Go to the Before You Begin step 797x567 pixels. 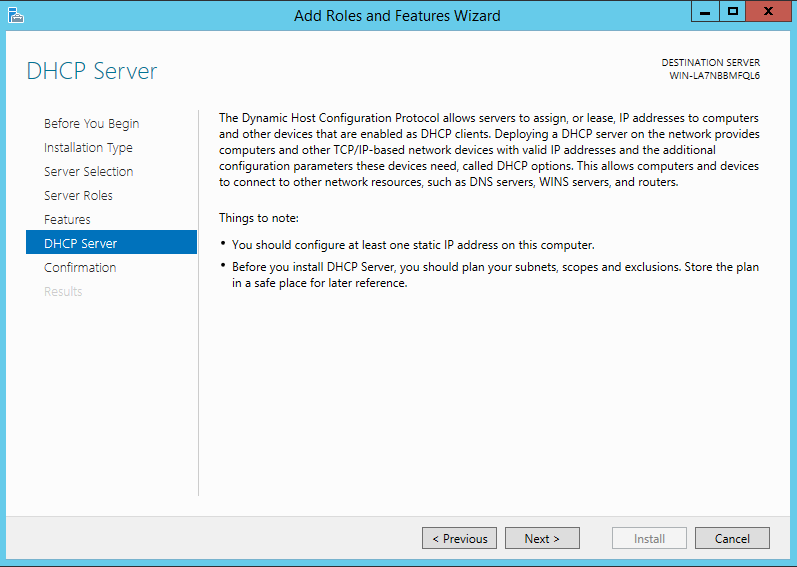[91, 123]
